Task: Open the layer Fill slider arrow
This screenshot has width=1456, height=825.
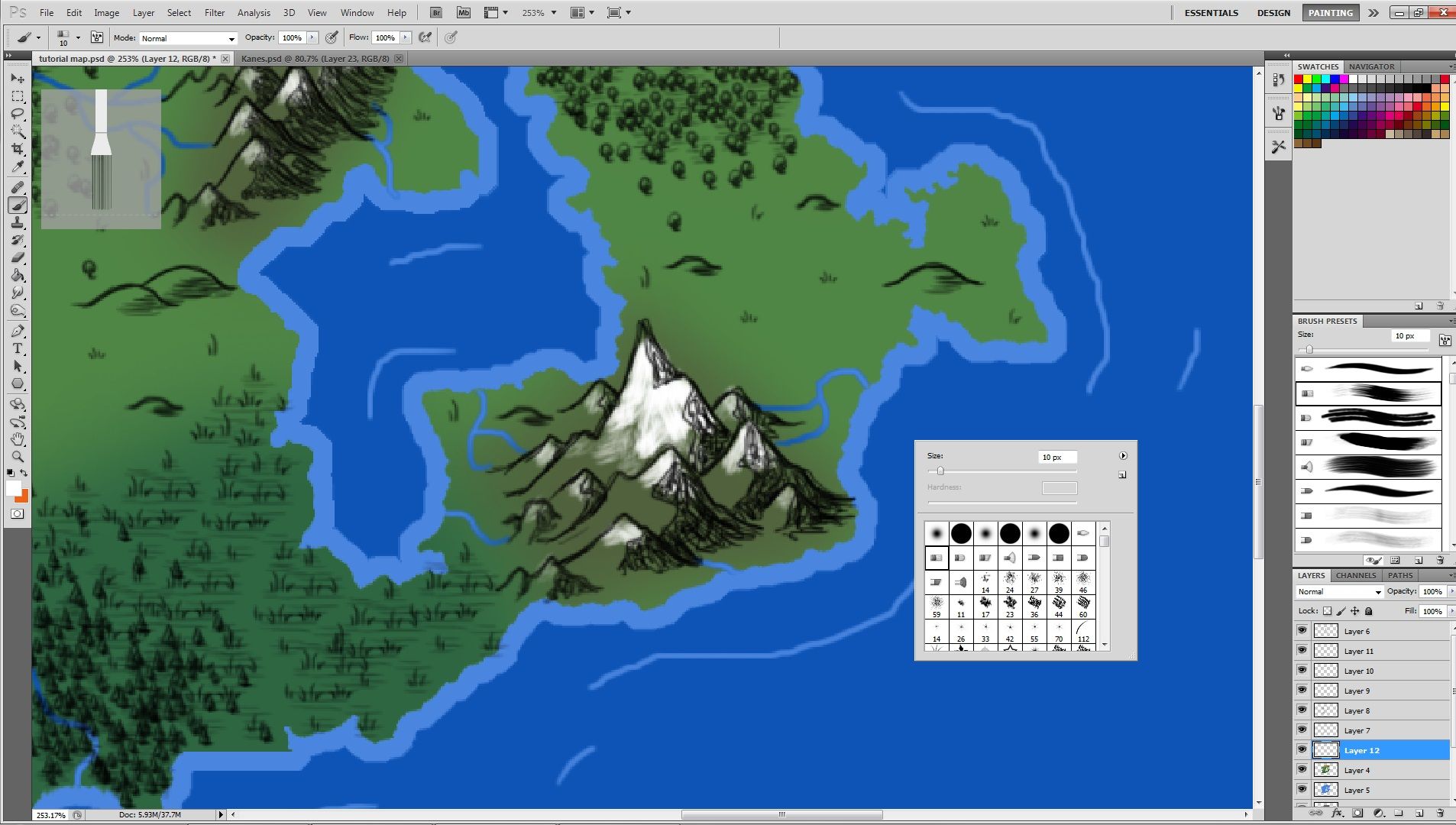Action: click(1451, 611)
